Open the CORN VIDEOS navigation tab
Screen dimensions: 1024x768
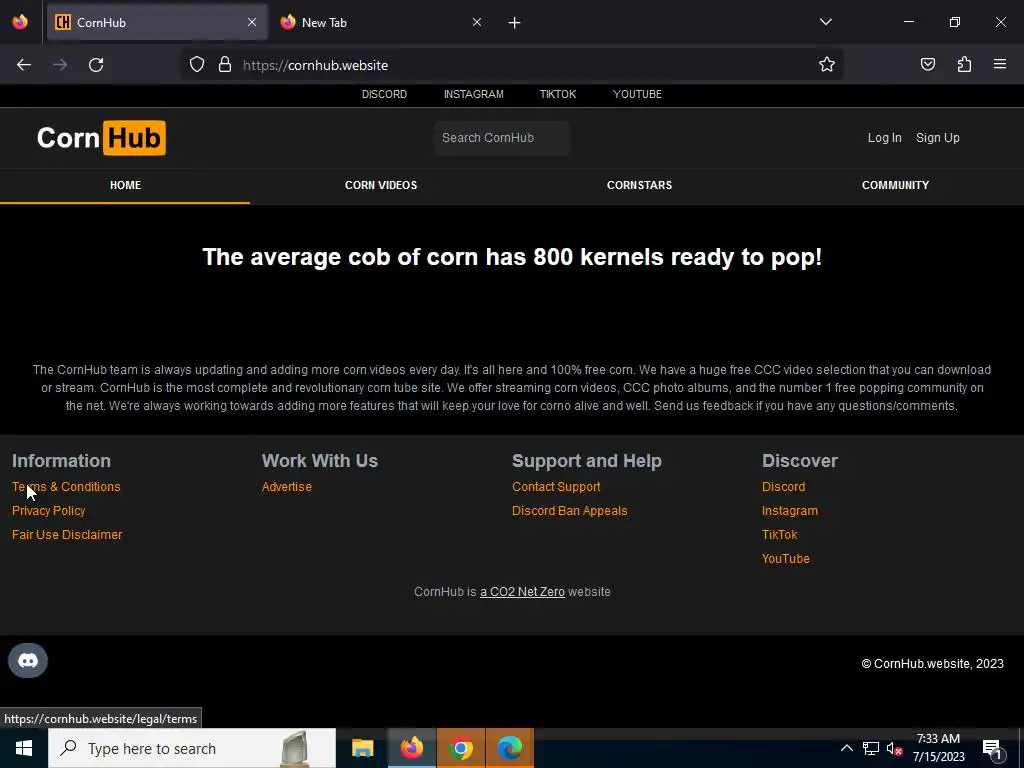click(381, 185)
